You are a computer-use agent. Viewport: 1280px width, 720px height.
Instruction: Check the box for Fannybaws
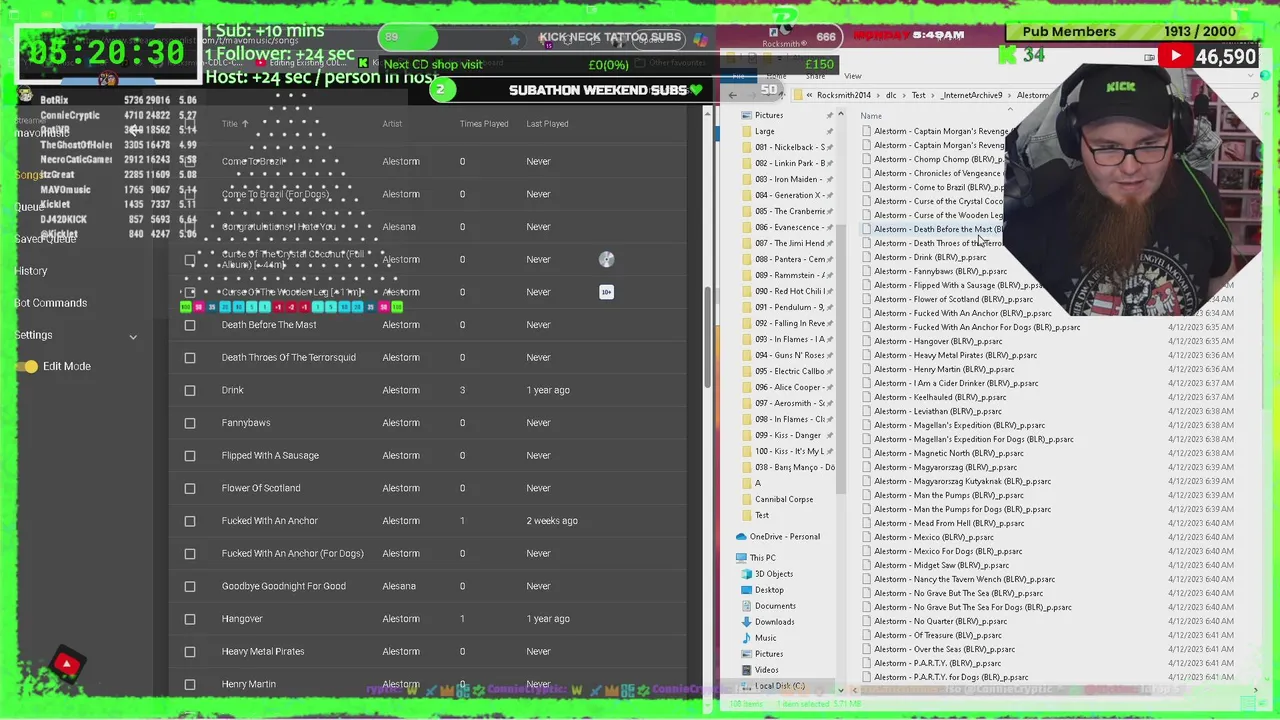point(190,423)
